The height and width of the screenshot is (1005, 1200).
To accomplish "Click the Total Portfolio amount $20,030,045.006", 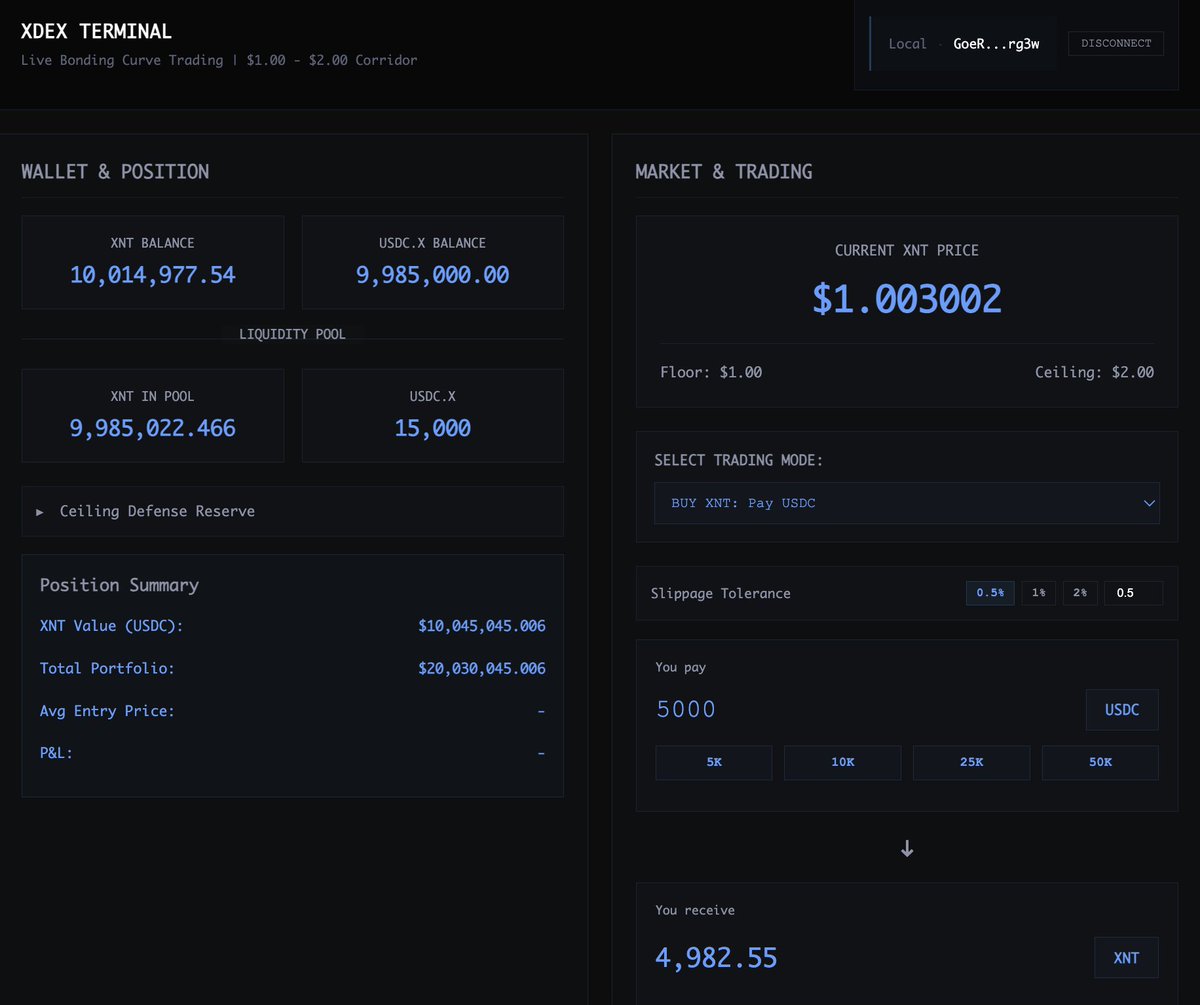I will (x=482, y=668).
